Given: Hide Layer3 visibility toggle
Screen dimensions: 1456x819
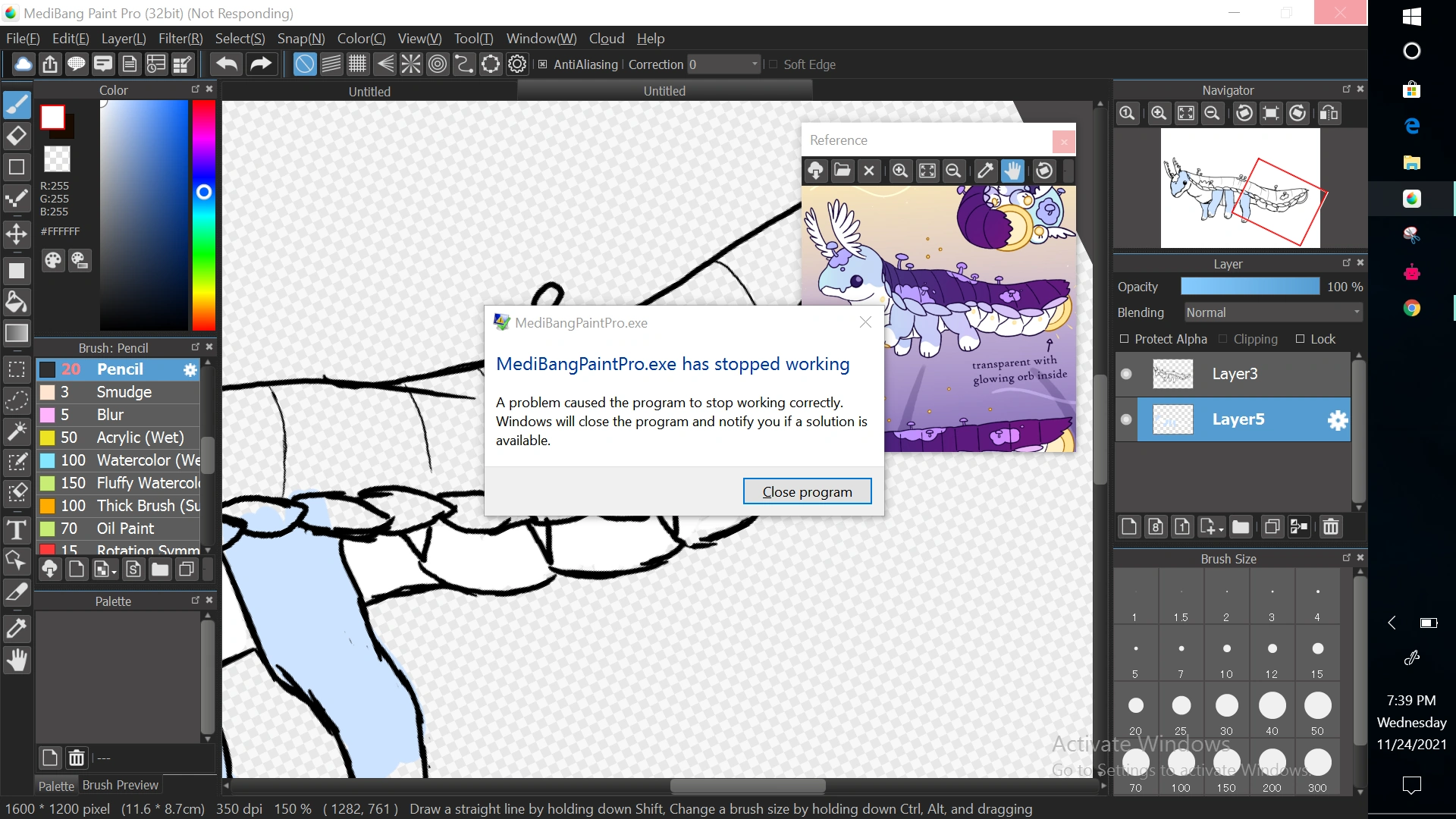Looking at the screenshot, I should [x=1126, y=374].
